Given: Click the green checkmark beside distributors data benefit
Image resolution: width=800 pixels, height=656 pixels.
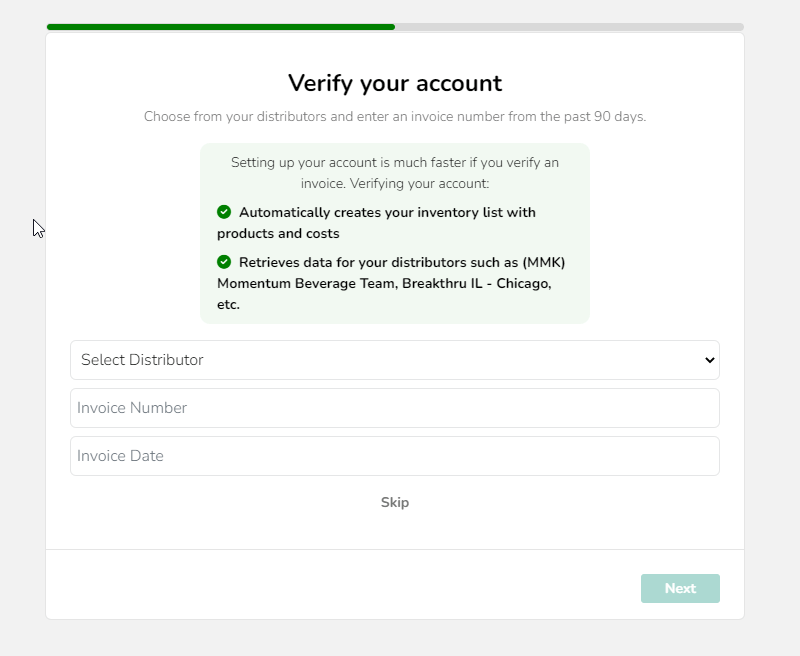Looking at the screenshot, I should point(224,262).
